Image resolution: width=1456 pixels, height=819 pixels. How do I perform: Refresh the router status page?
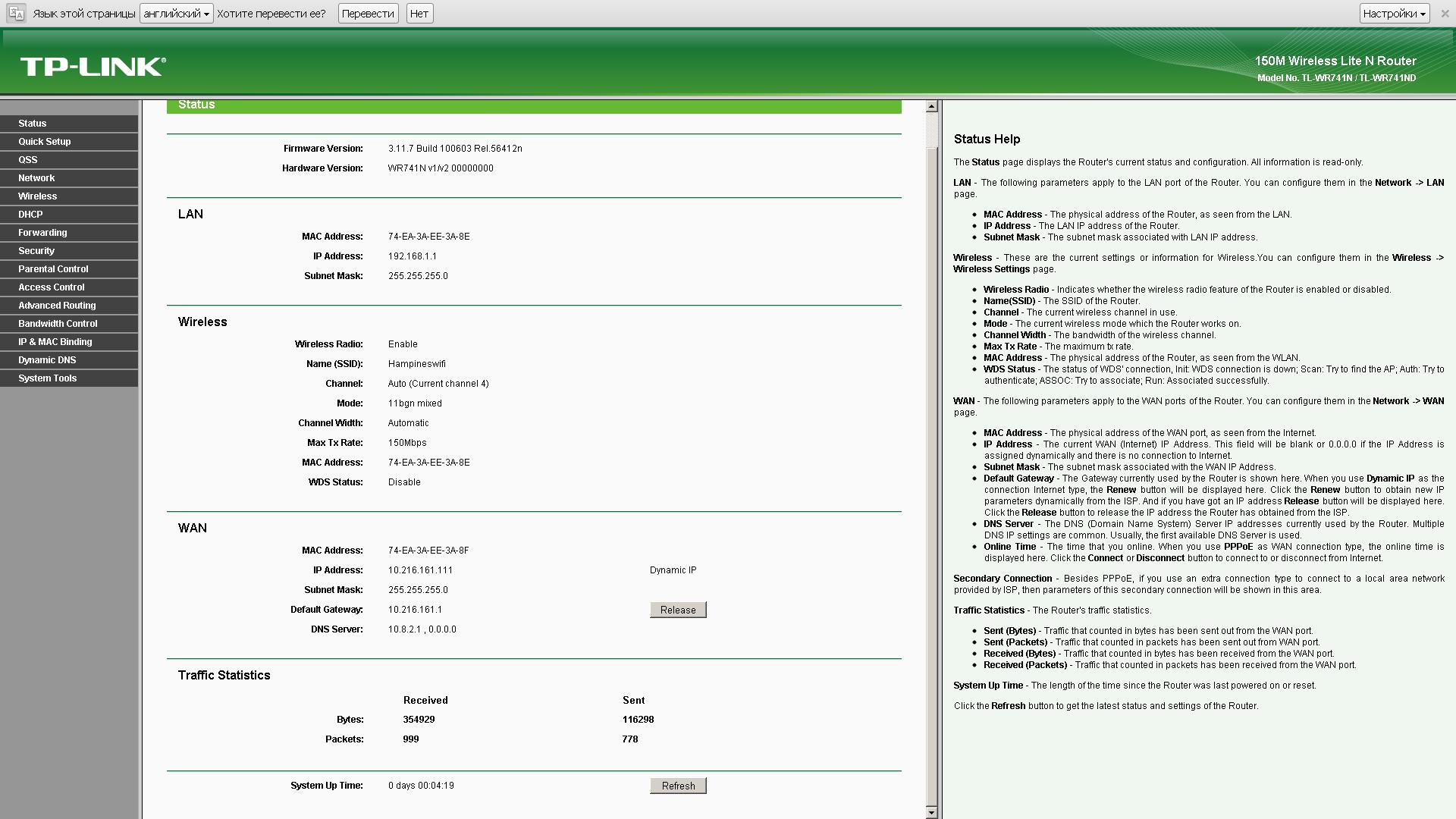677,786
